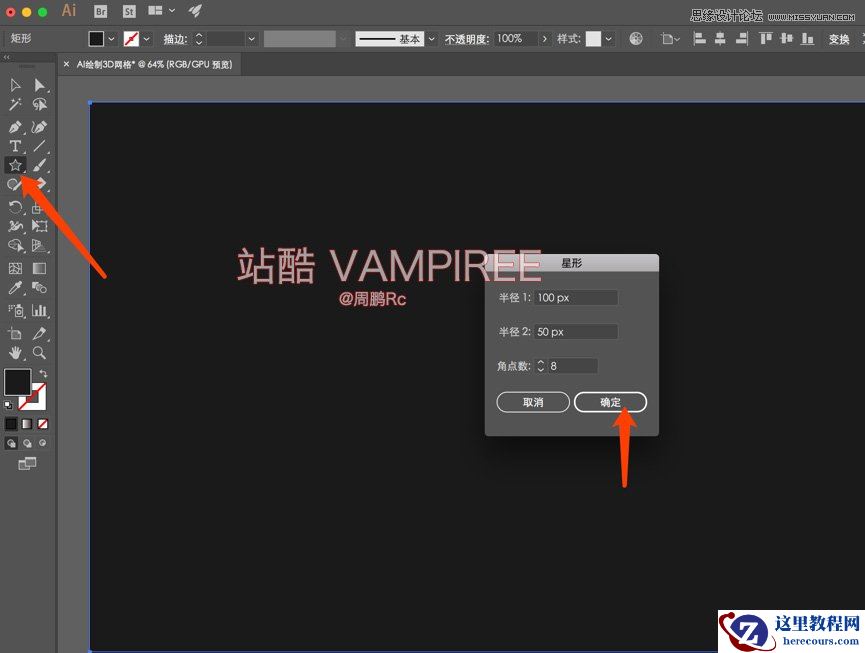
Task: Enable Draw Behind mode
Action: [x=27, y=443]
